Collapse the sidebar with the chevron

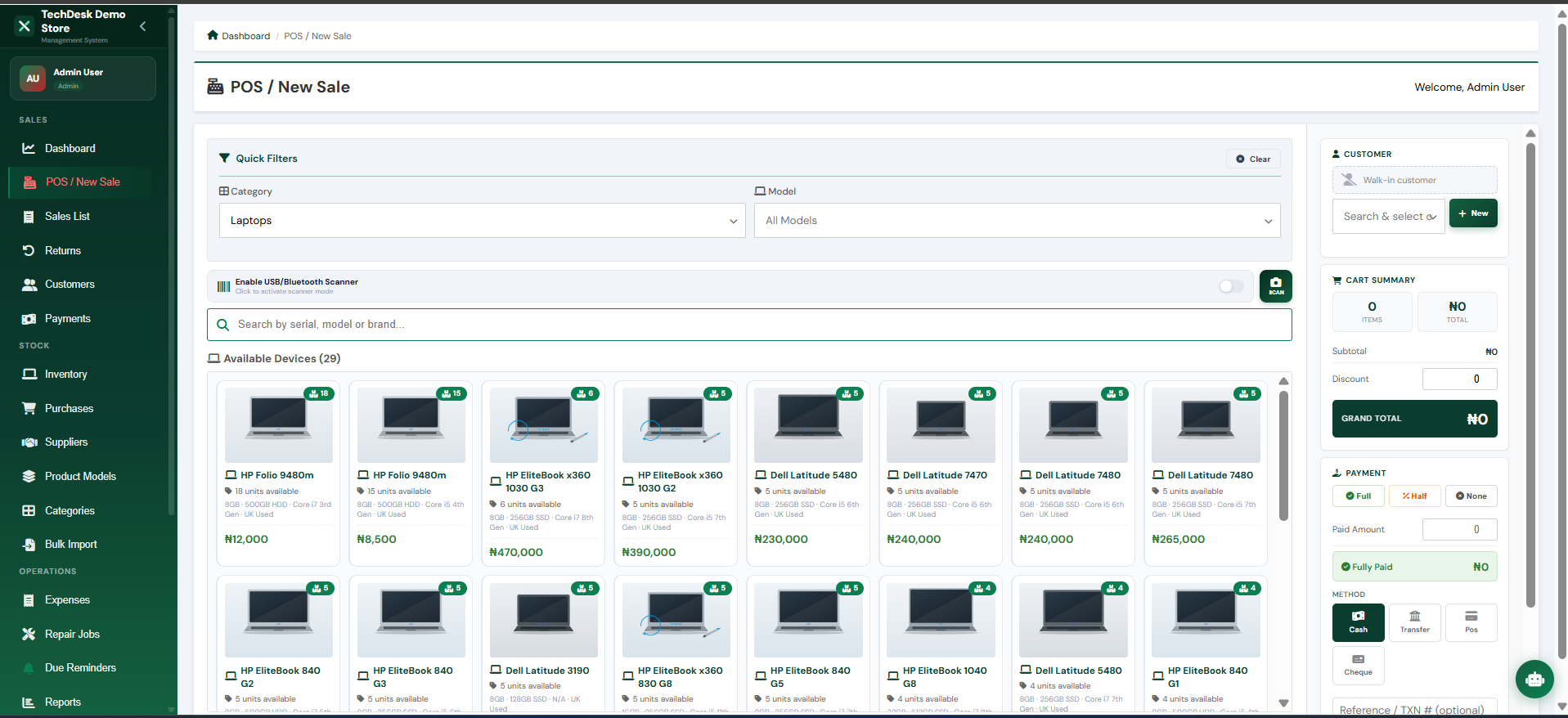[x=143, y=26]
